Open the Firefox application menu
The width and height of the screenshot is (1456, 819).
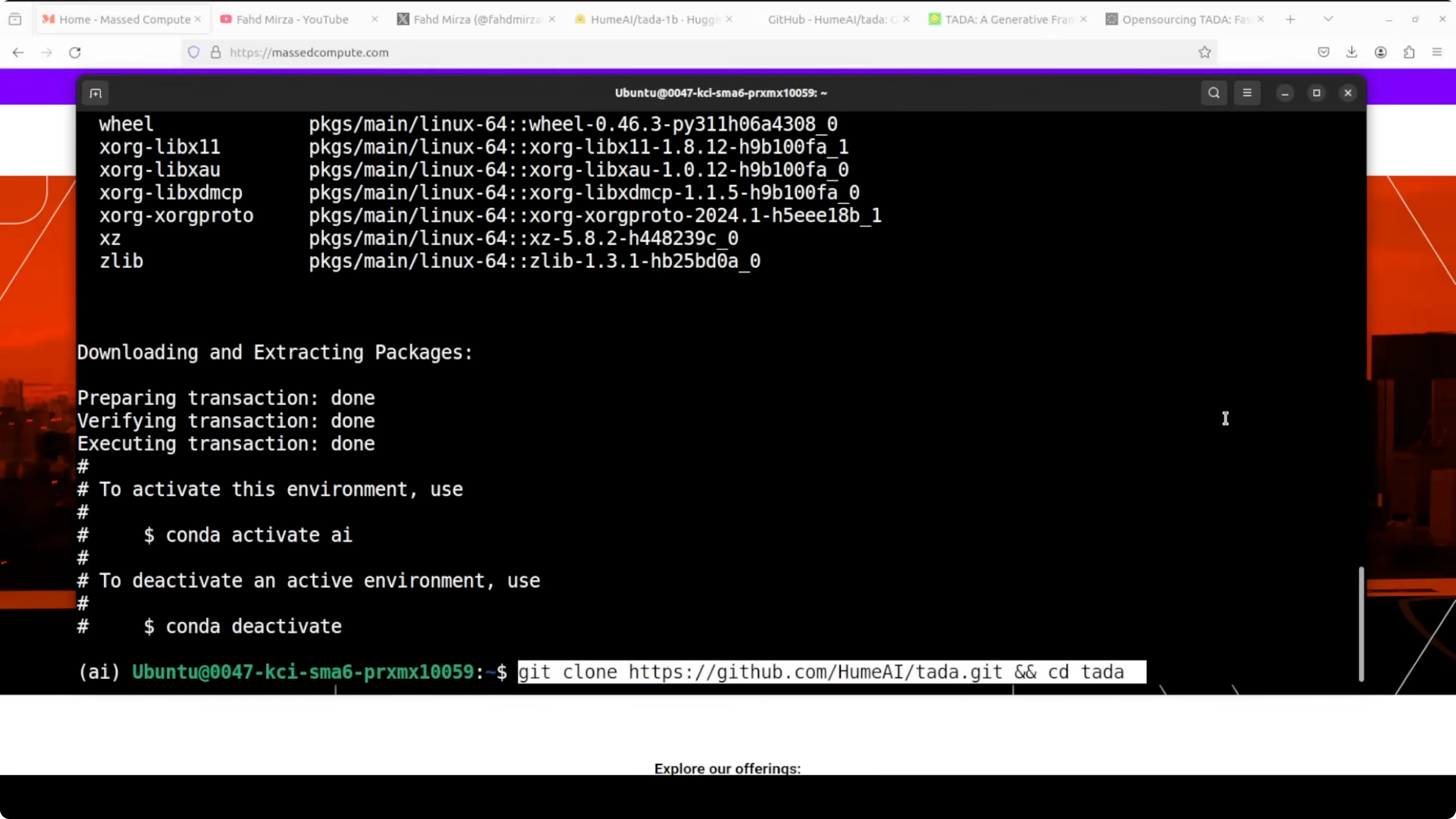tap(1437, 52)
